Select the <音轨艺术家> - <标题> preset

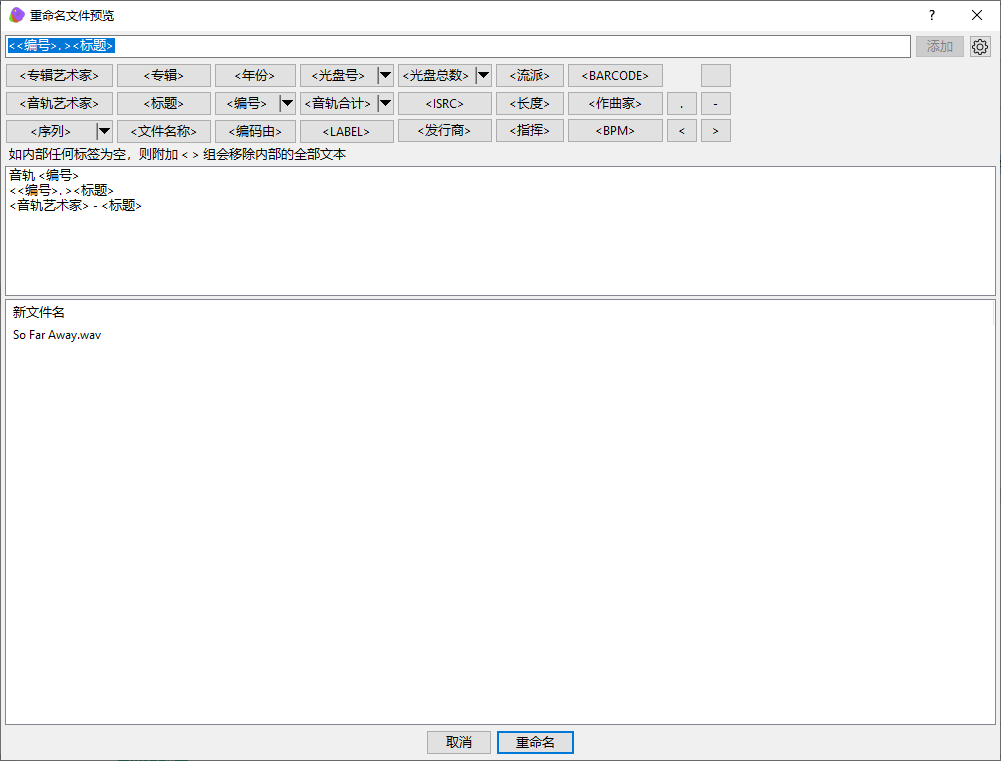click(75, 206)
